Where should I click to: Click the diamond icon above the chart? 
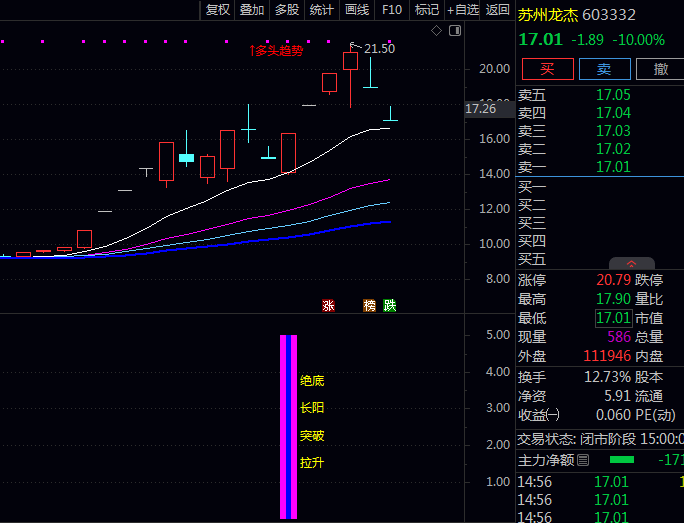click(436, 31)
